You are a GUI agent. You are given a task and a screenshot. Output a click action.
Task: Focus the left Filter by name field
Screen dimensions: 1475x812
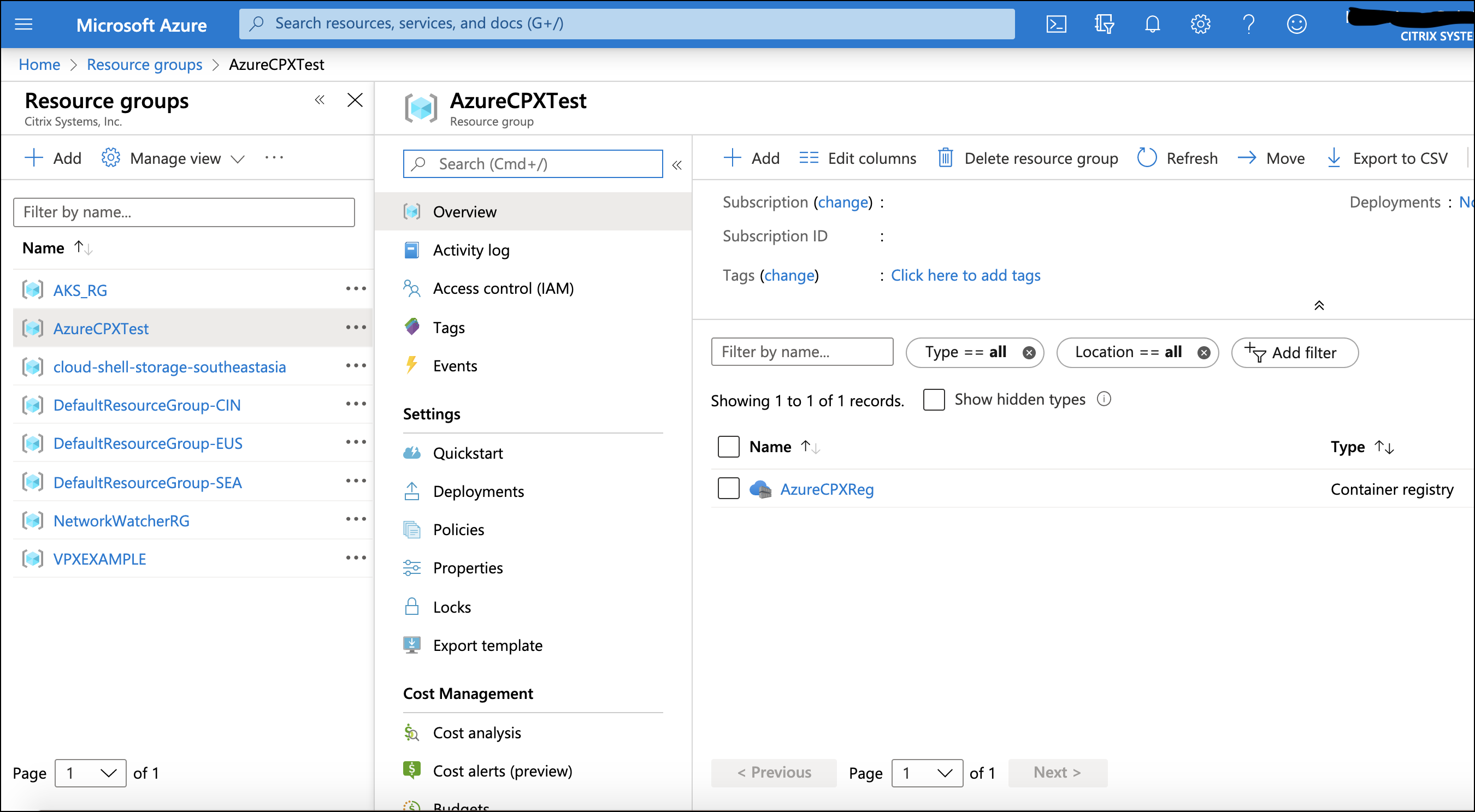(x=184, y=212)
